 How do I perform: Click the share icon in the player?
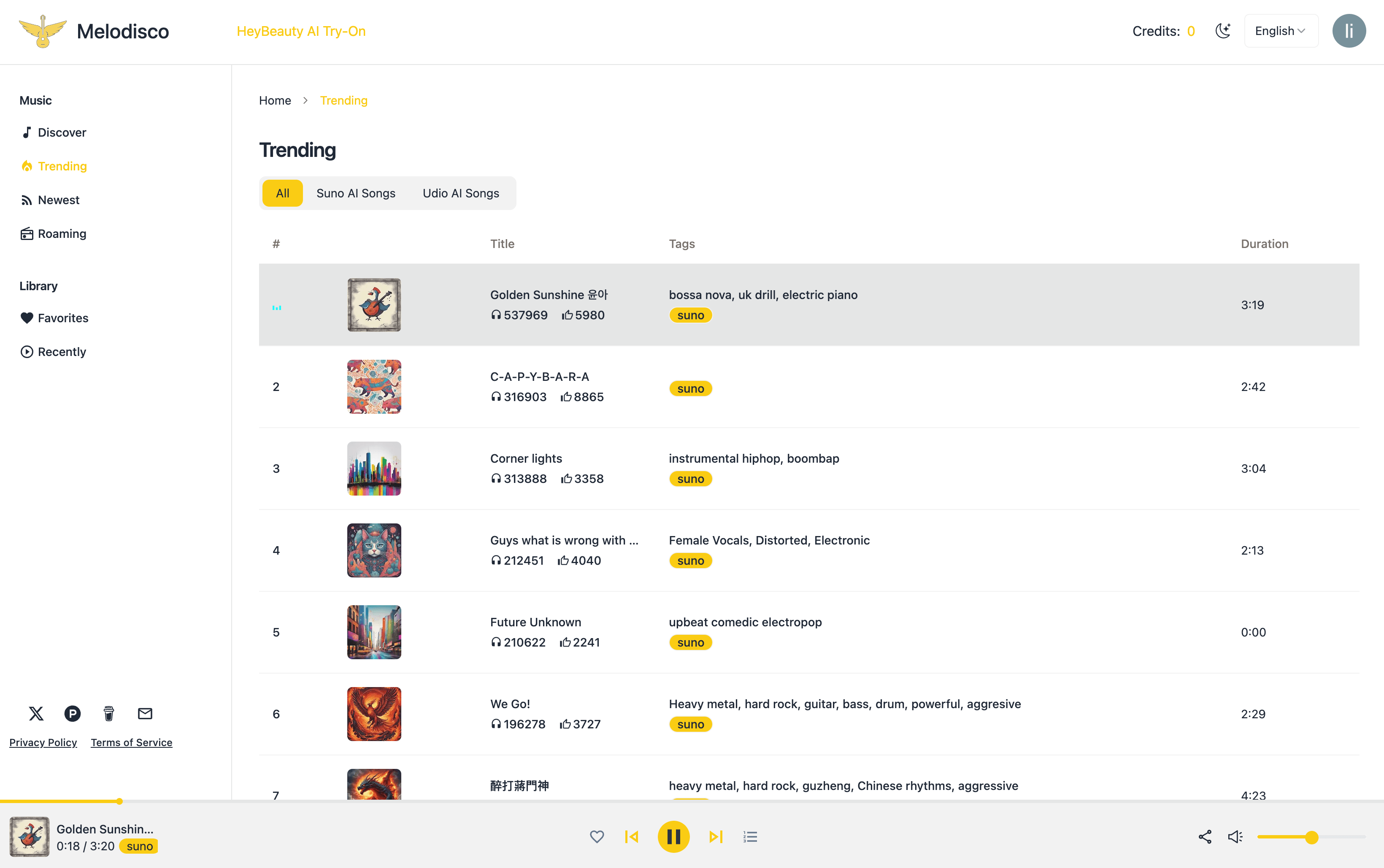(1204, 837)
